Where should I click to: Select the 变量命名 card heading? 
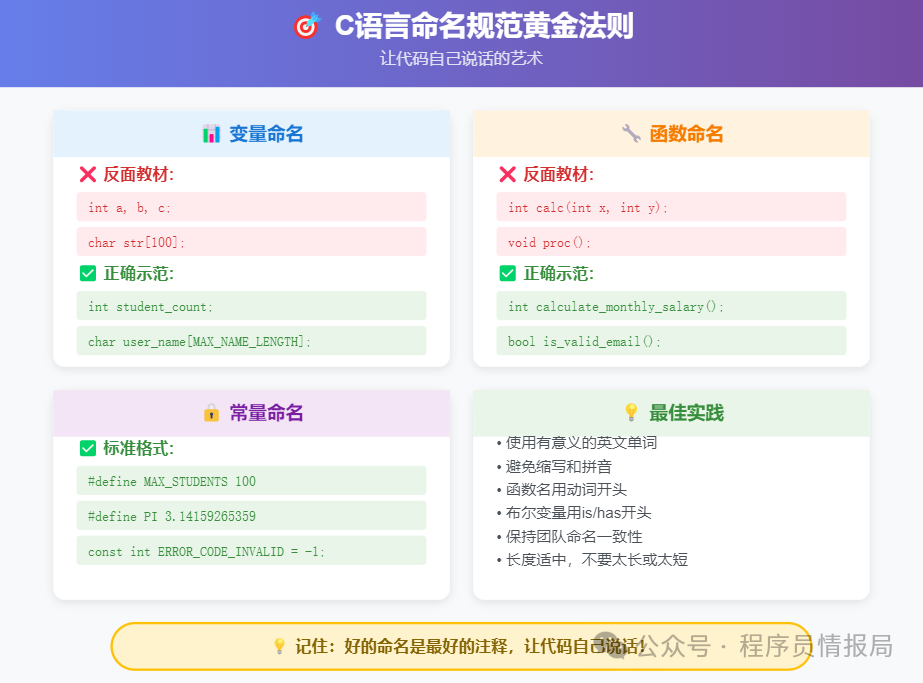pyautogui.click(x=266, y=134)
